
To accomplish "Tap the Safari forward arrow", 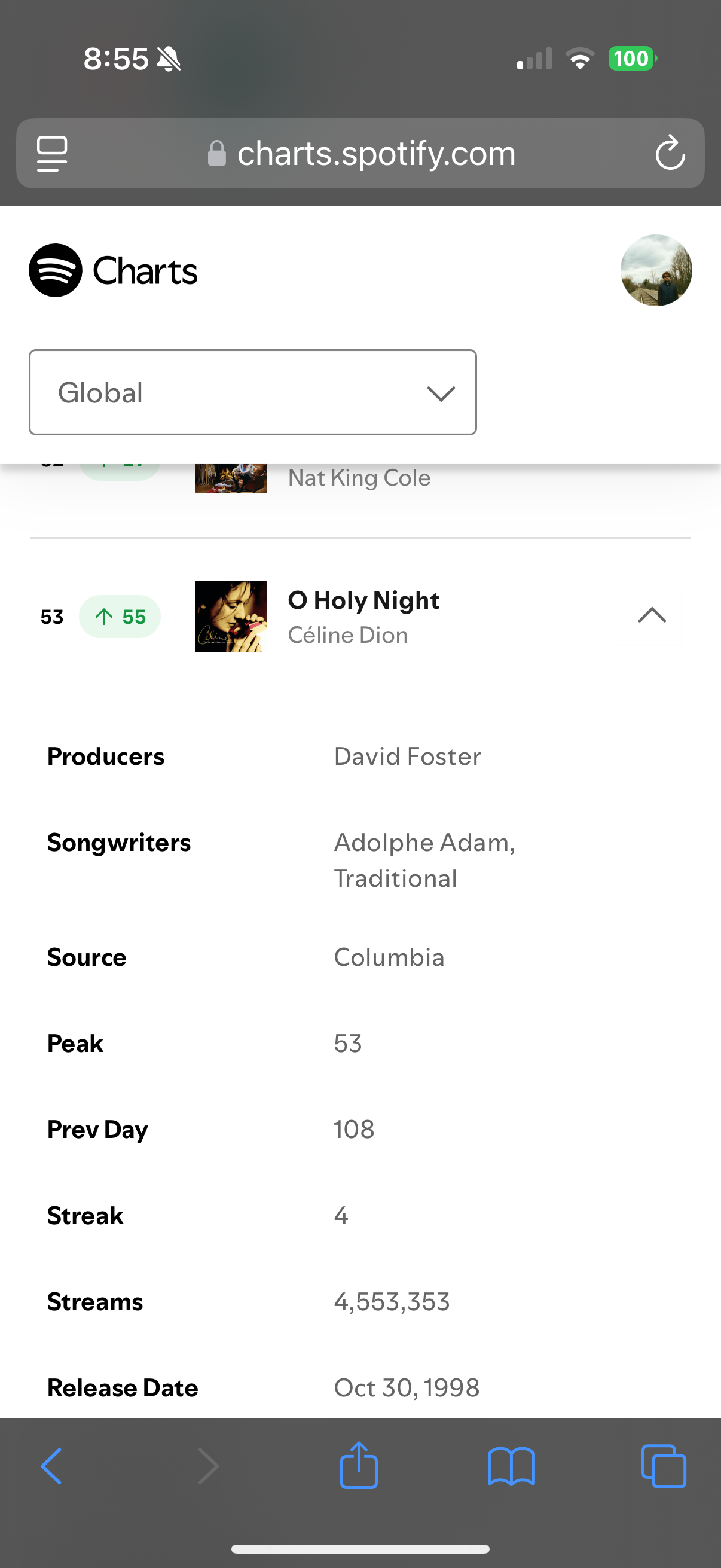I will [x=208, y=1466].
